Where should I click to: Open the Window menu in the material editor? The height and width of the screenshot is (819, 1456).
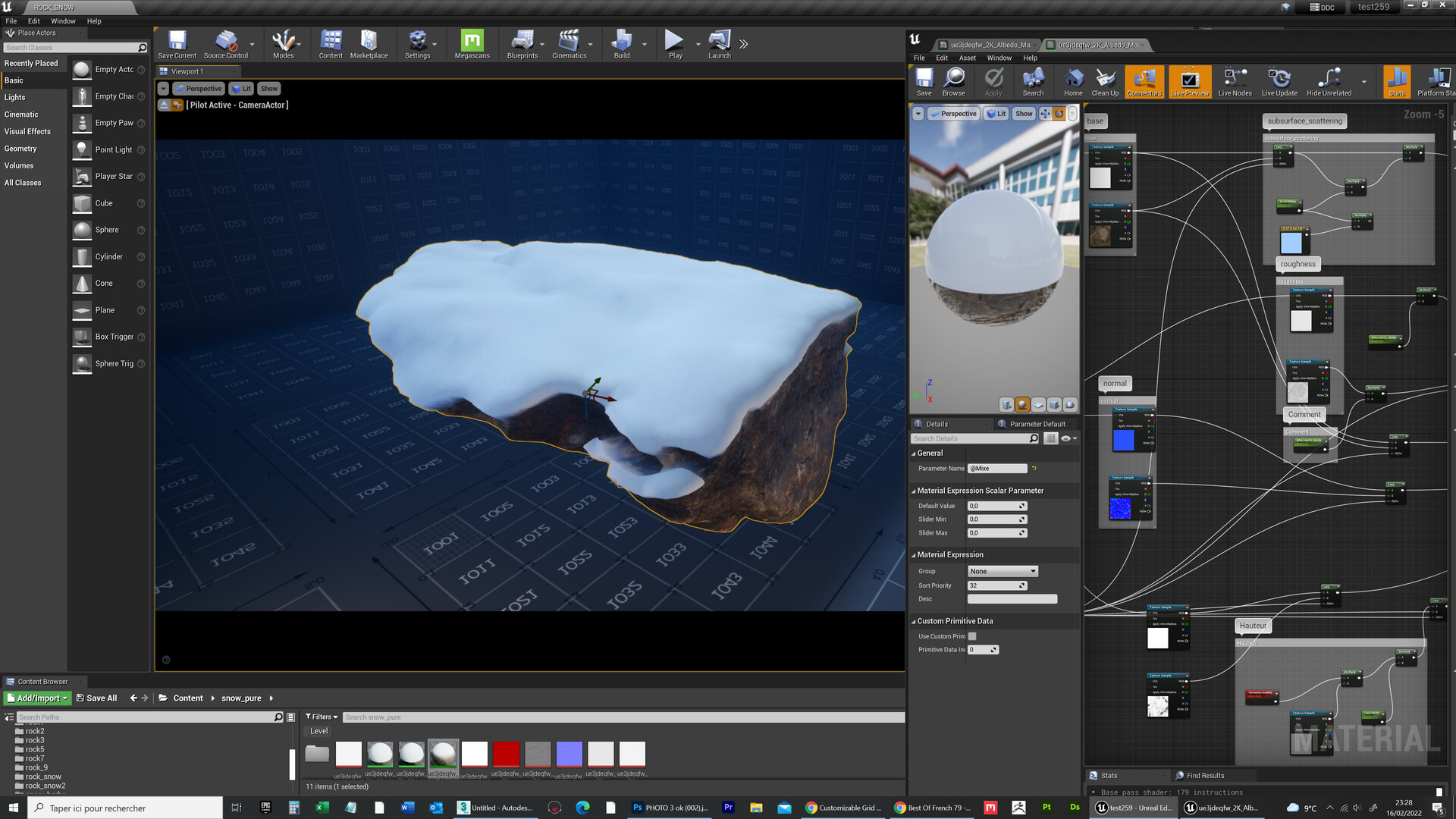point(999,58)
